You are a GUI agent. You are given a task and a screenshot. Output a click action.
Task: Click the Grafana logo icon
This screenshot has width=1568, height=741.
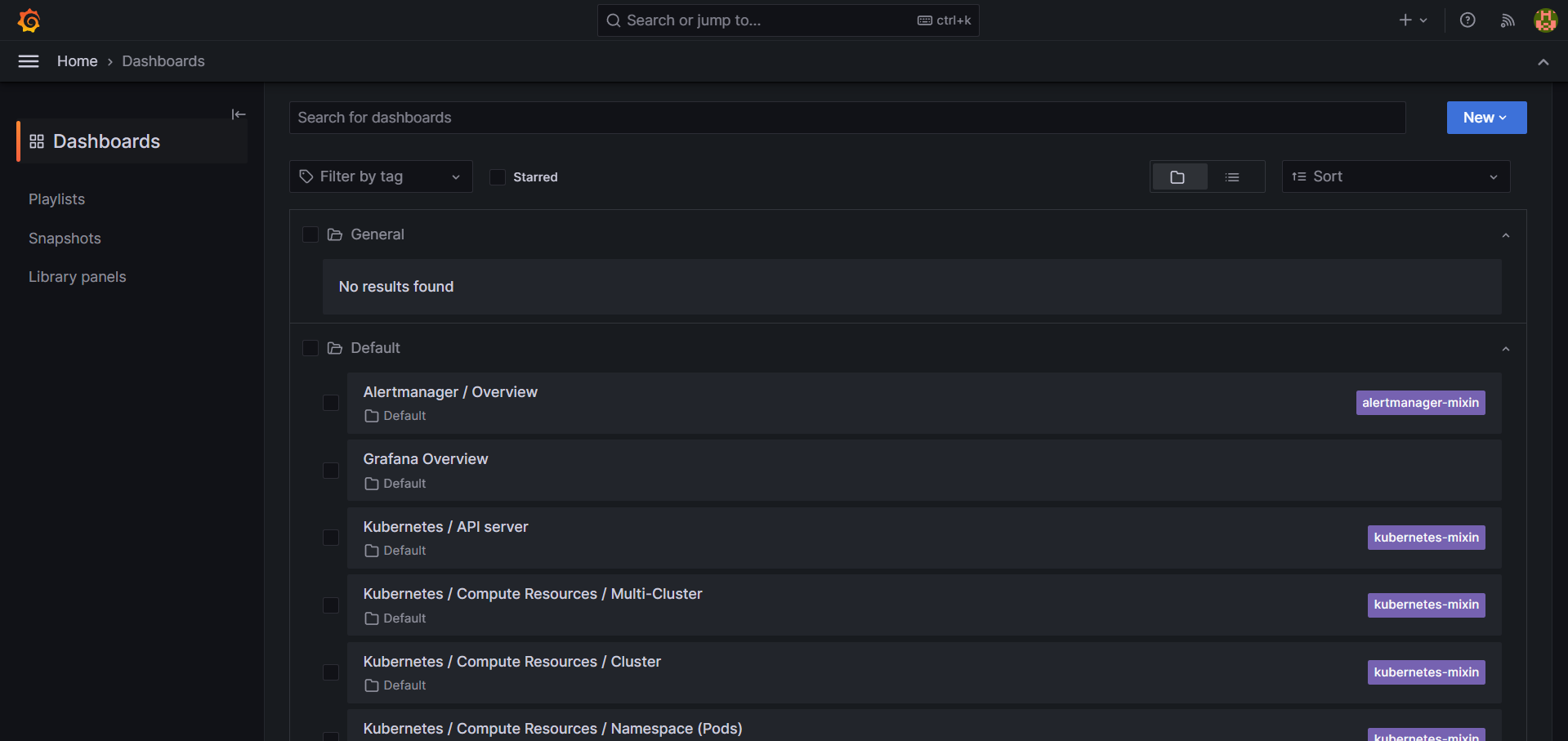pos(29,20)
